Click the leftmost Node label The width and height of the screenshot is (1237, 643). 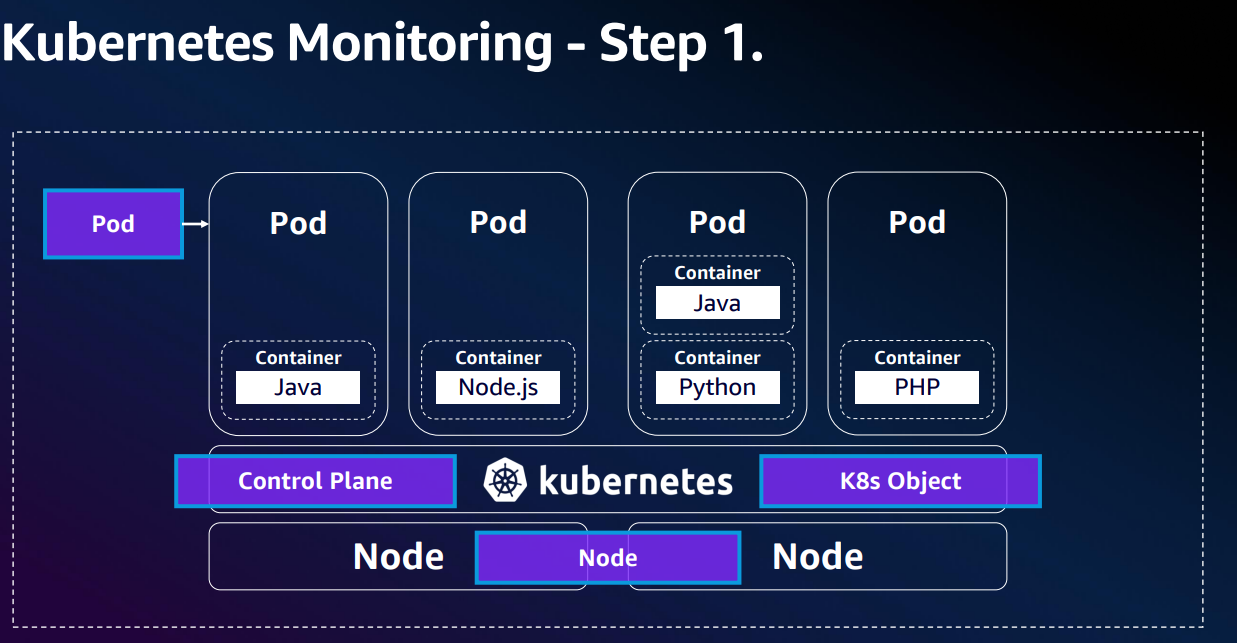click(397, 556)
